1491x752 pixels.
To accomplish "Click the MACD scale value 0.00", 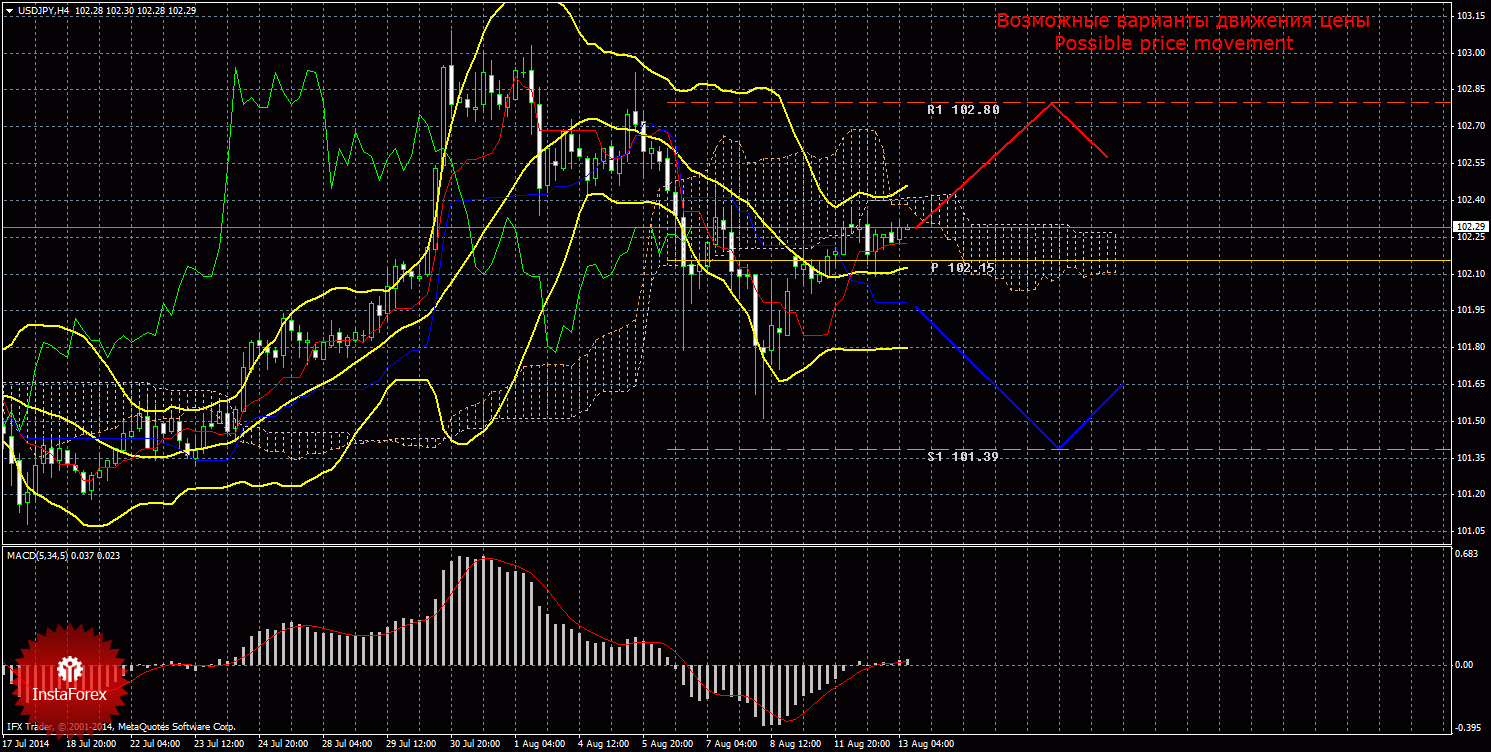I will tap(1463, 665).
